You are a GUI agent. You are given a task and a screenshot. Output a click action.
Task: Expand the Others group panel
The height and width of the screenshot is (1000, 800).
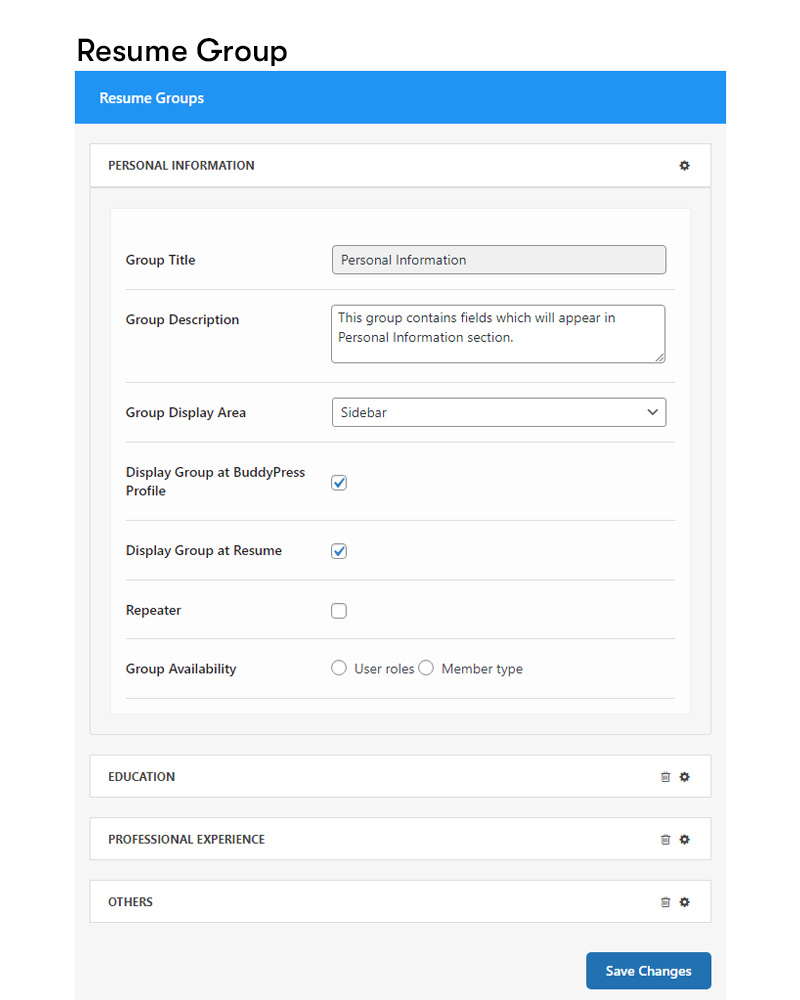click(400, 902)
